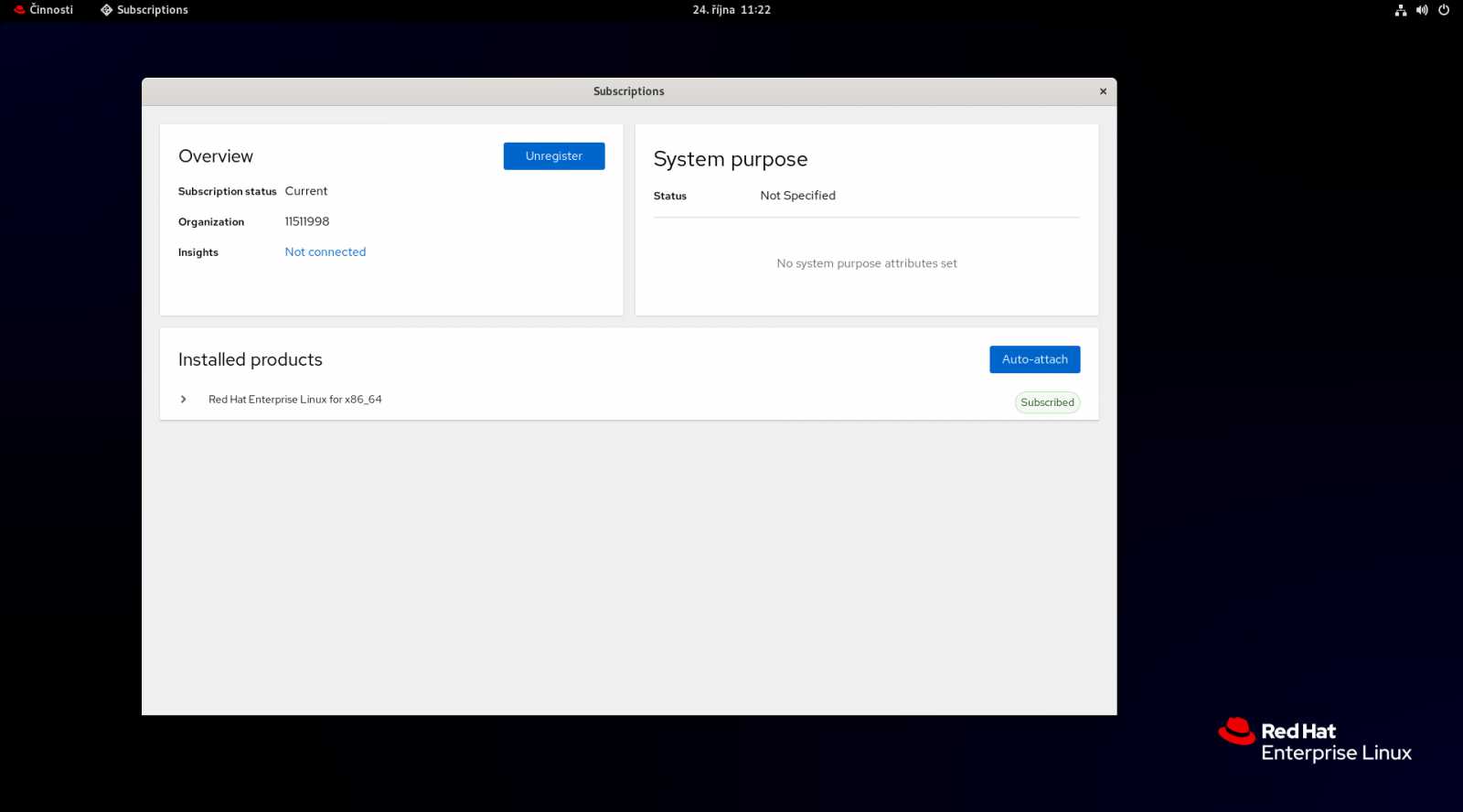The height and width of the screenshot is (812, 1463).
Task: Click the Red Hat Enterprise Linux for x86_64 text
Action: [294, 400]
